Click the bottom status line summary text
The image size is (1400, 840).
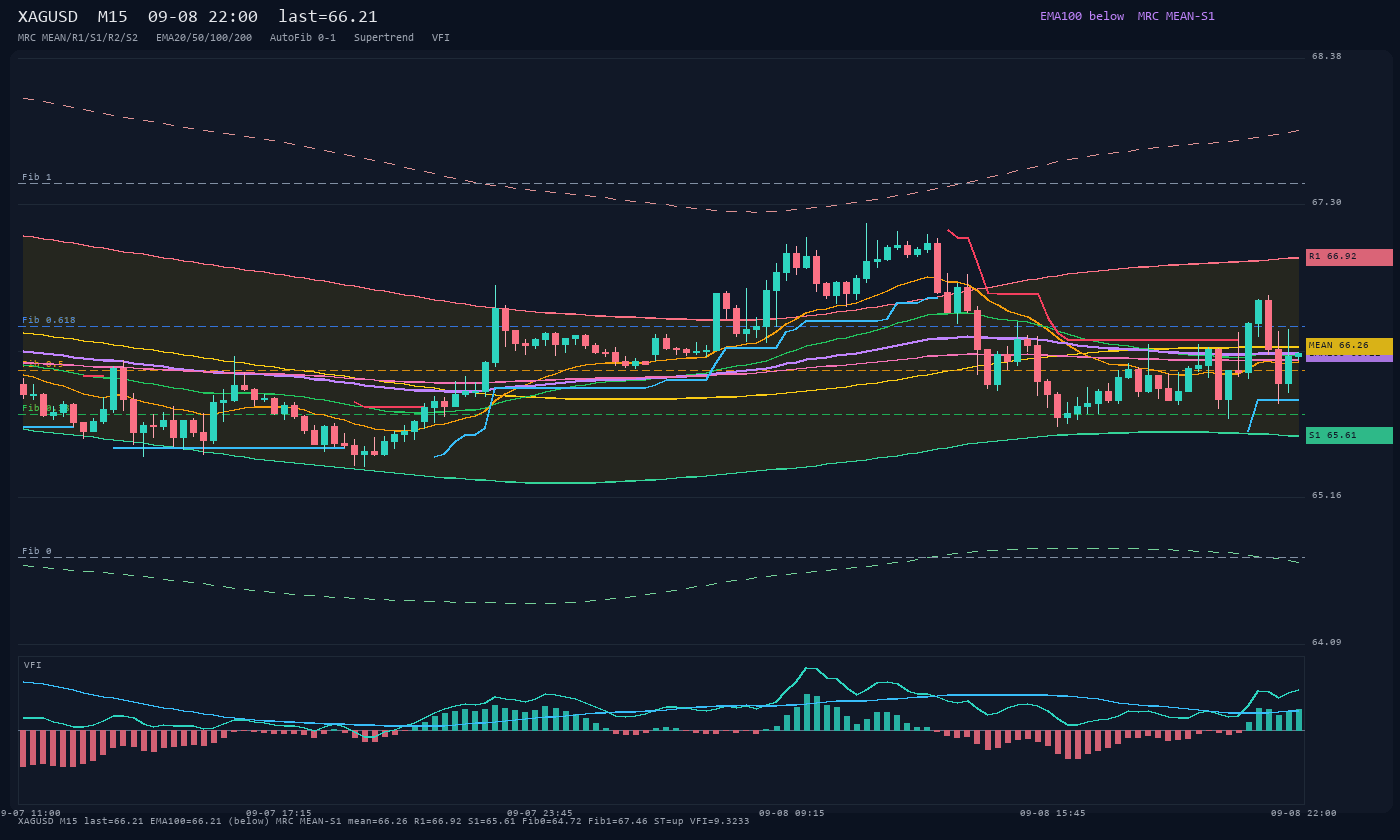(x=384, y=821)
